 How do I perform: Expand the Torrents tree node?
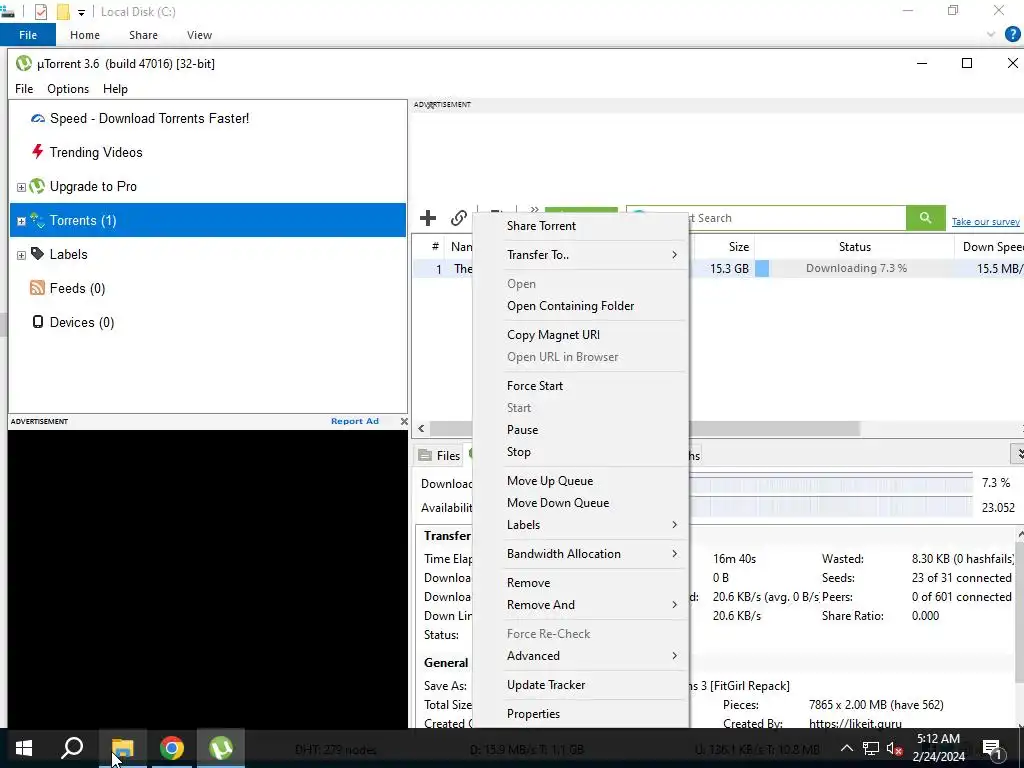pos(21,221)
